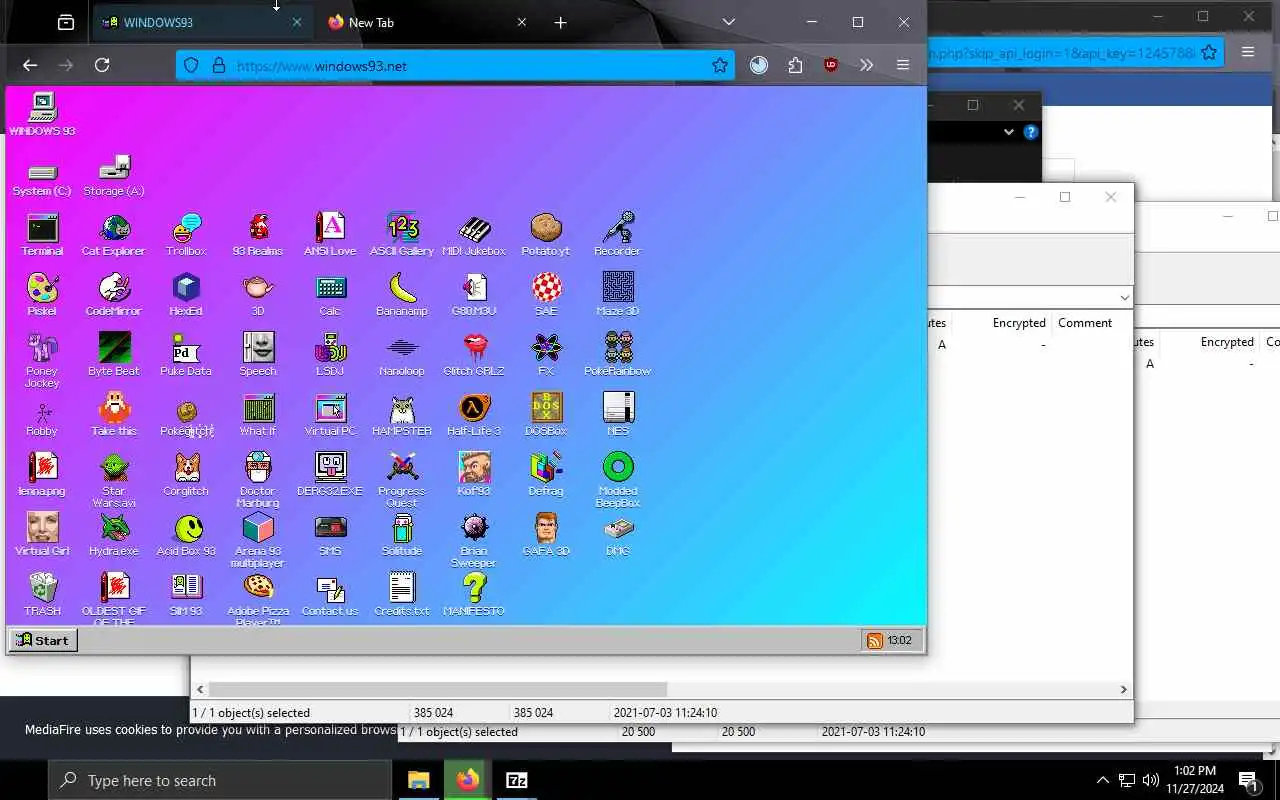The image size is (1280, 800).
Task: Launch the Calc icon
Action: (330, 294)
